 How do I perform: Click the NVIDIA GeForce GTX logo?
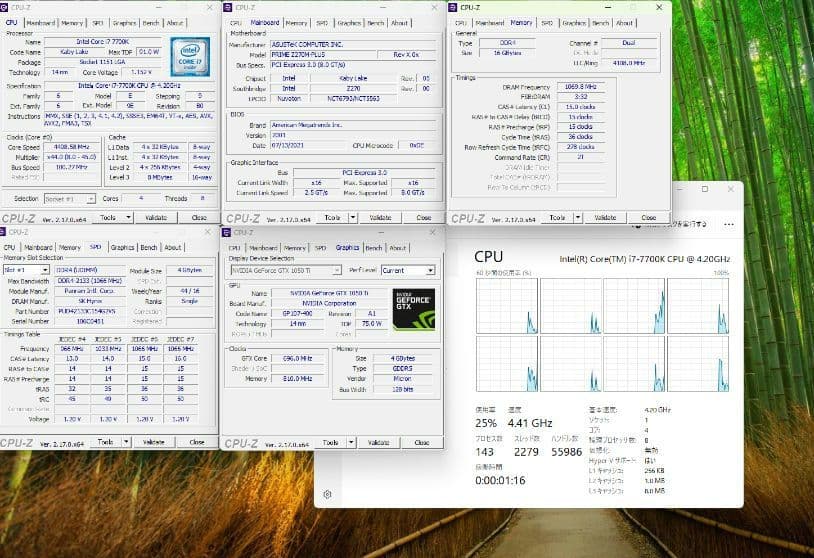[x=414, y=309]
